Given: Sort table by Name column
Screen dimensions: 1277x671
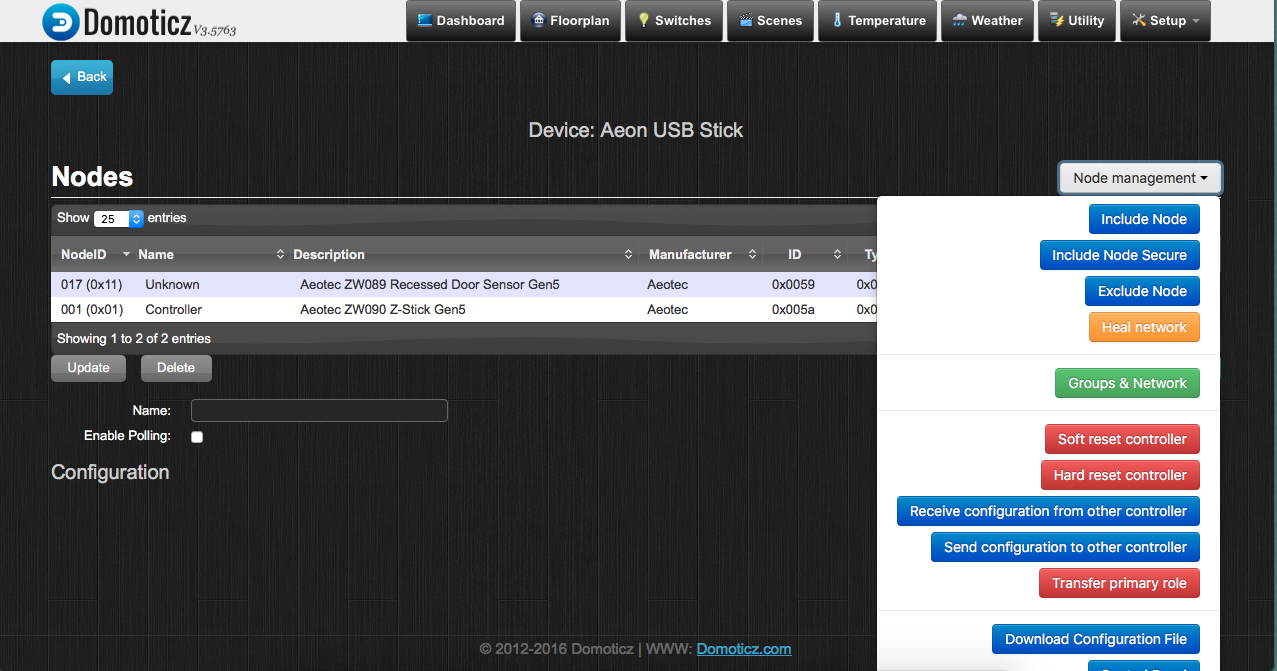Looking at the screenshot, I should [x=209, y=254].
